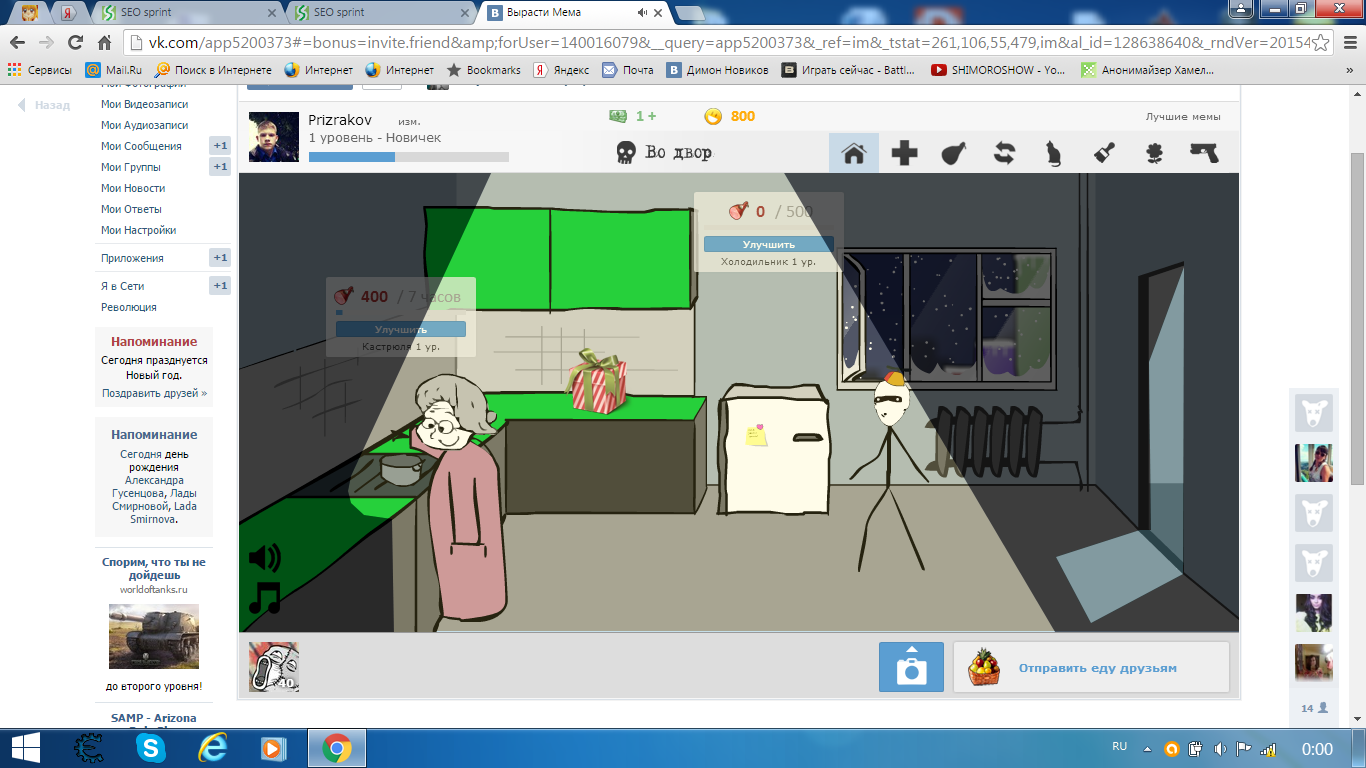This screenshot has width=1366, height=768.
Task: Open Skype from taskbar
Action: point(151,748)
